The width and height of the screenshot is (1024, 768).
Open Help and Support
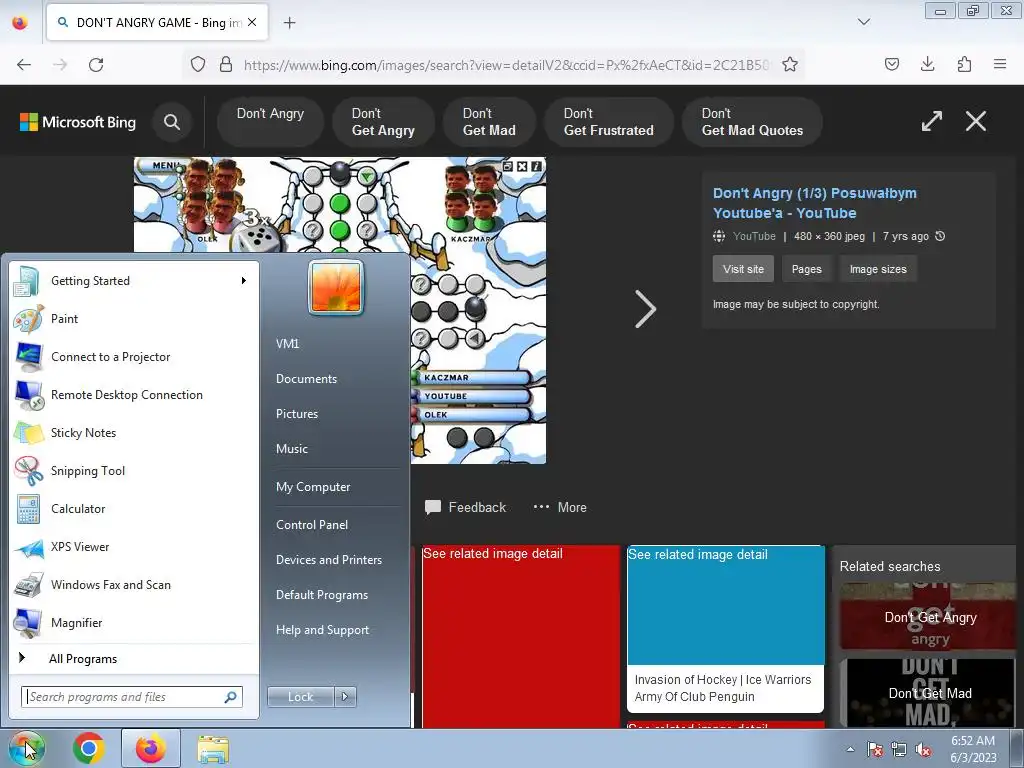[322, 630]
